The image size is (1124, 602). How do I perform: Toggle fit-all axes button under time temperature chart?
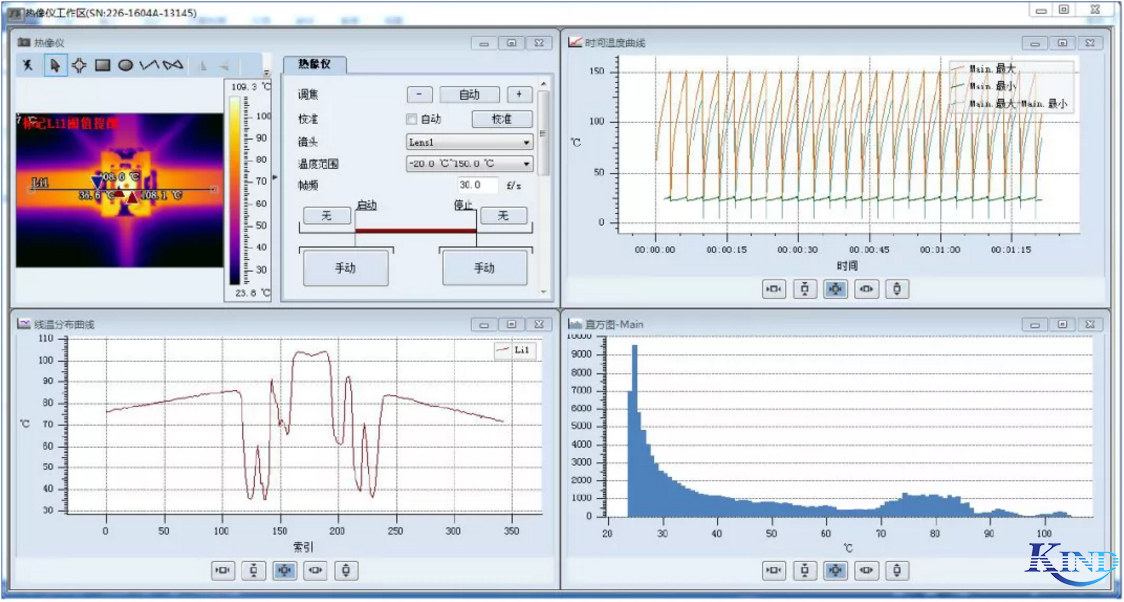(836, 289)
